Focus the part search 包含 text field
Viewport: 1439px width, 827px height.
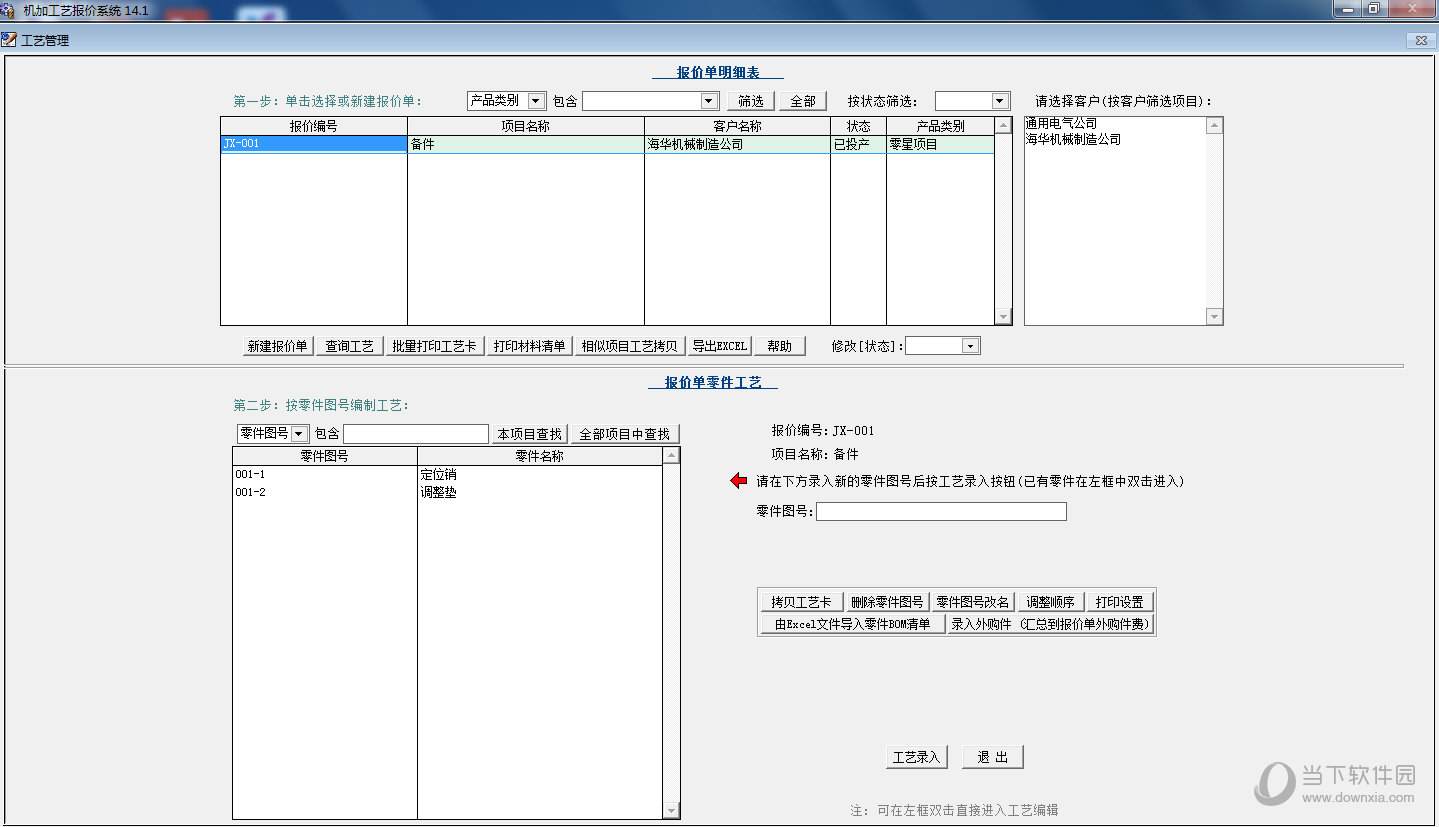coord(416,434)
